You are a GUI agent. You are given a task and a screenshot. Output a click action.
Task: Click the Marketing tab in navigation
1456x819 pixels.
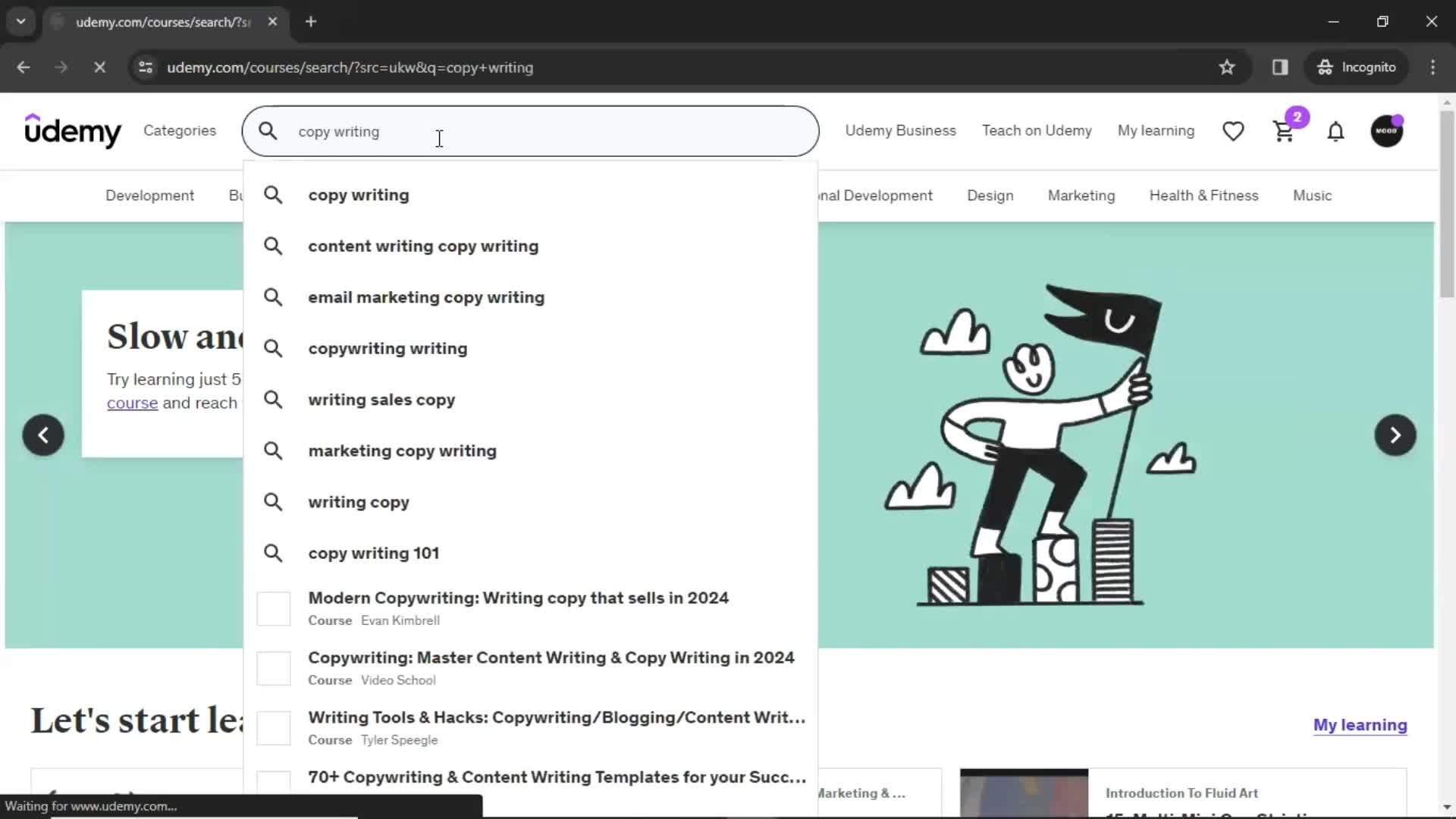pos(1080,195)
